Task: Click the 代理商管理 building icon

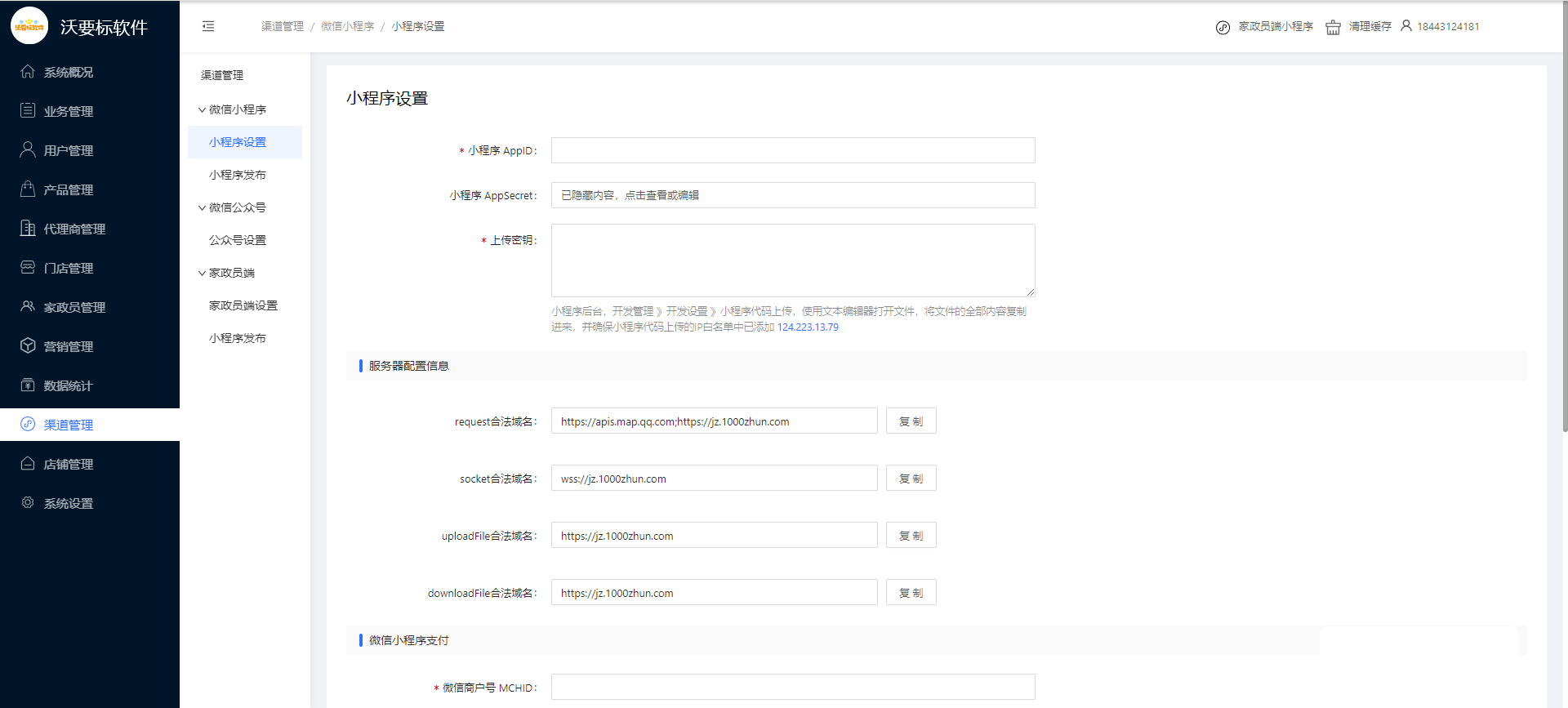Action: pyautogui.click(x=28, y=228)
